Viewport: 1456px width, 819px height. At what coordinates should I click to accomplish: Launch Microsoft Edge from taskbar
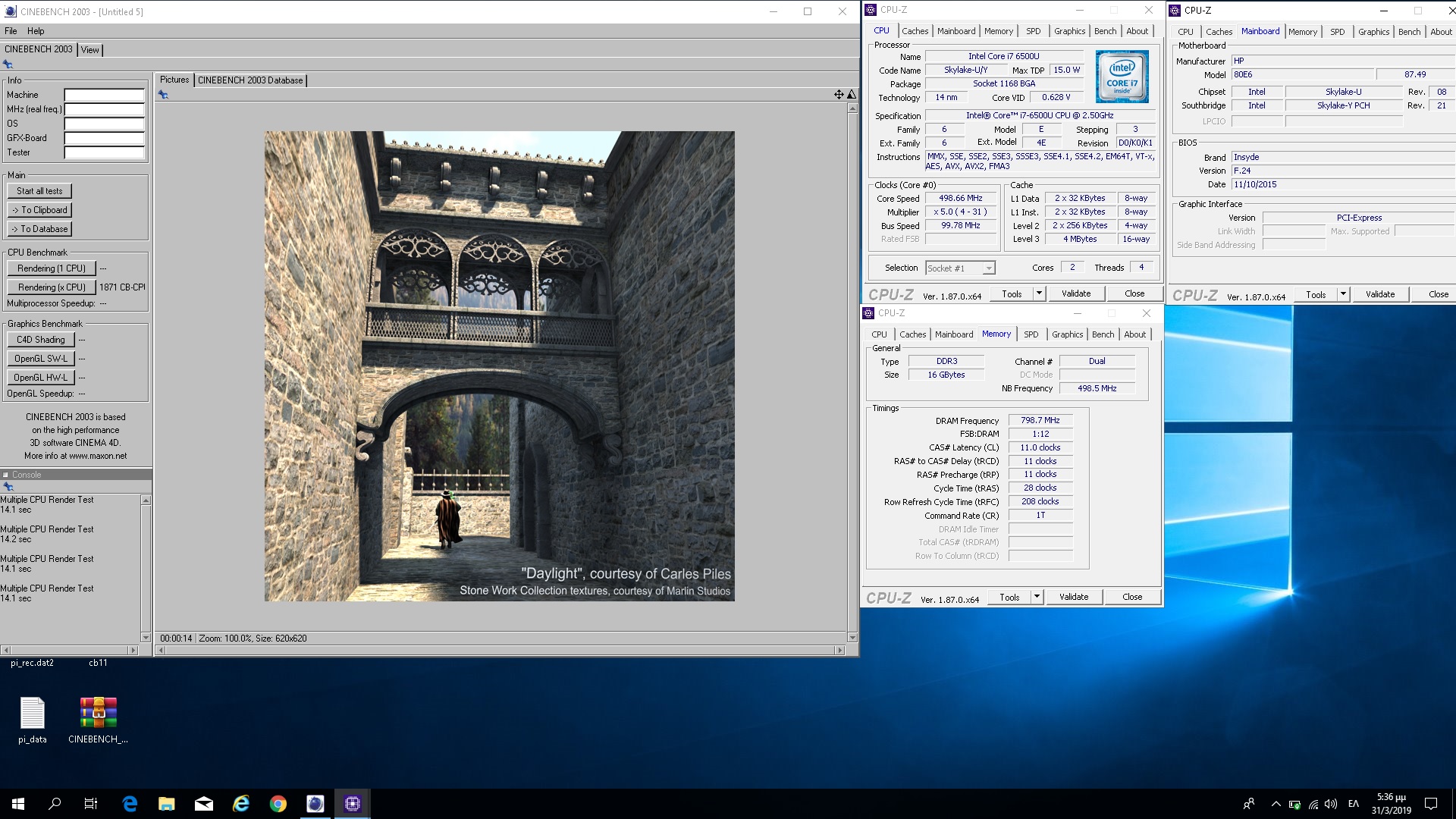point(130,804)
